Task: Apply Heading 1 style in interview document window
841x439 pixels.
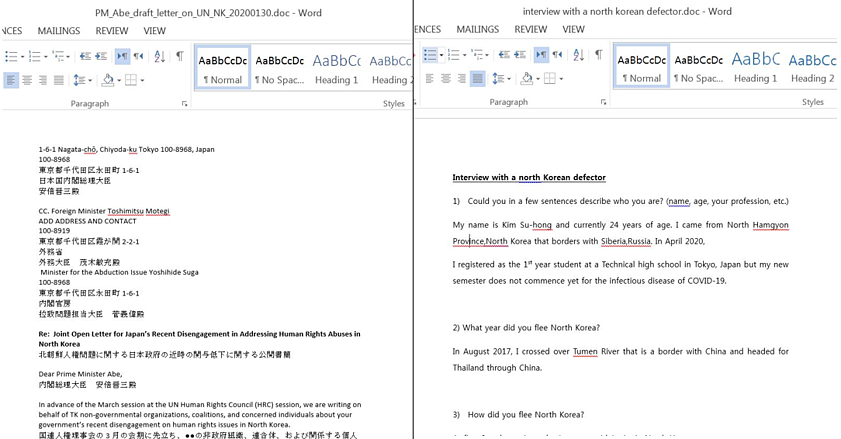Action: pos(755,67)
